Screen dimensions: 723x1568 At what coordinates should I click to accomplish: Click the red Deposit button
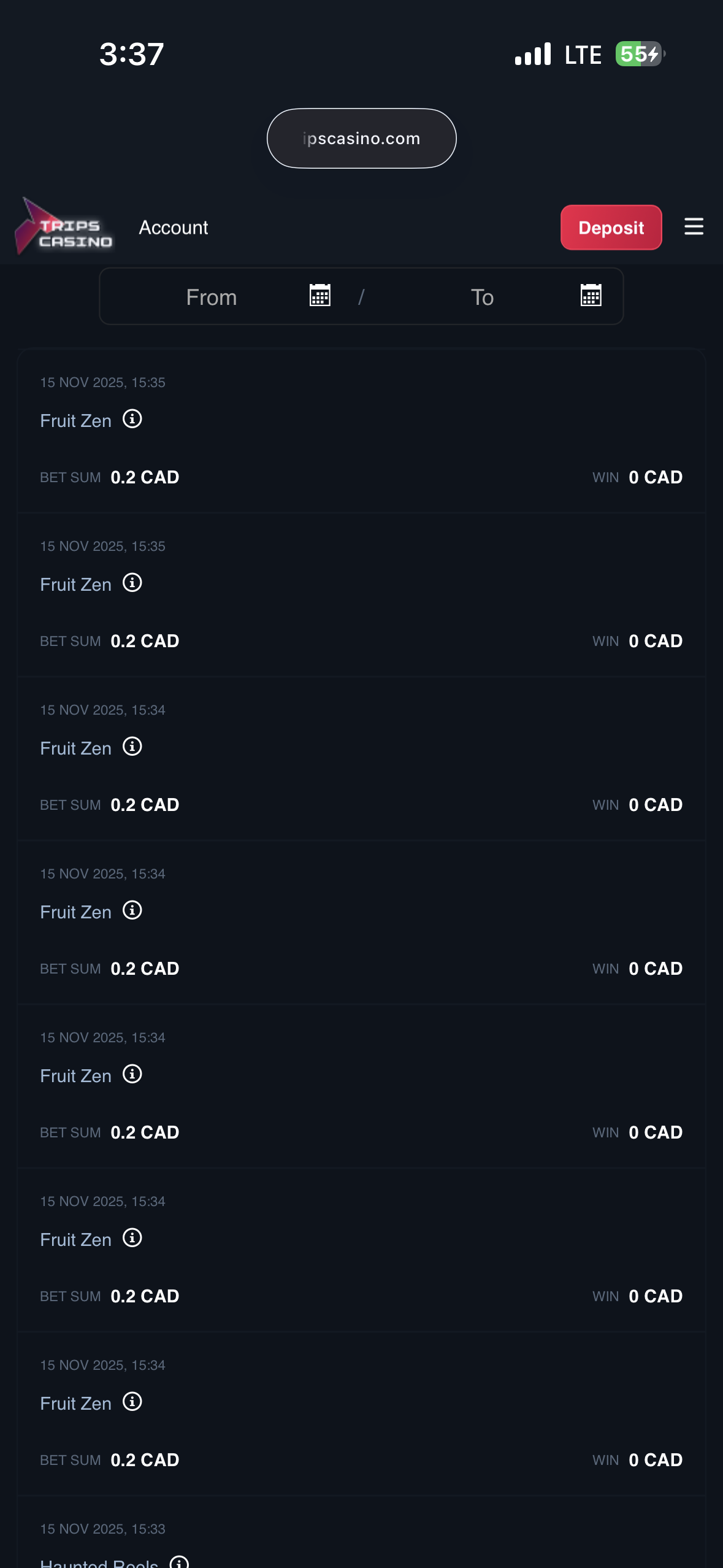click(611, 228)
